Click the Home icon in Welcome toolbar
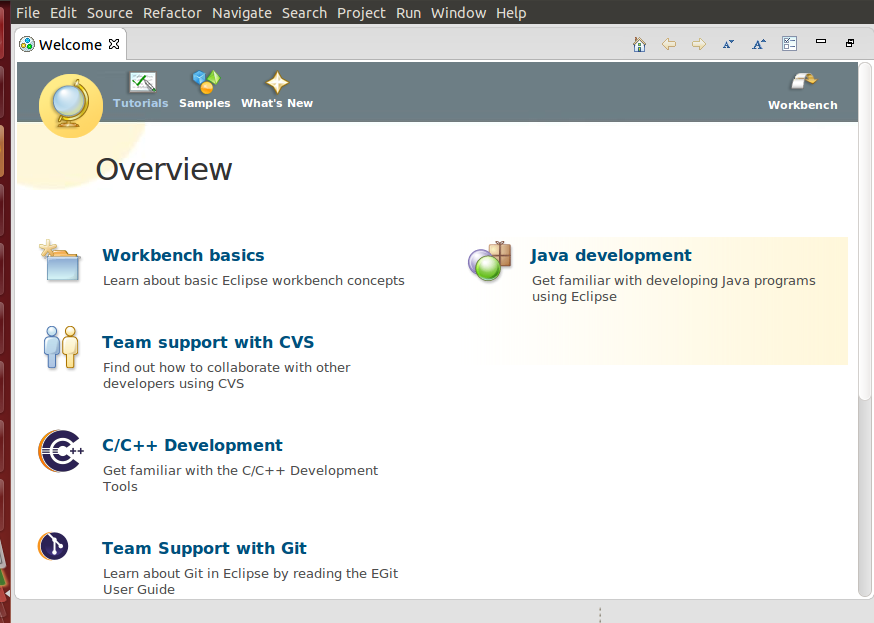This screenshot has width=874, height=623. coord(640,44)
